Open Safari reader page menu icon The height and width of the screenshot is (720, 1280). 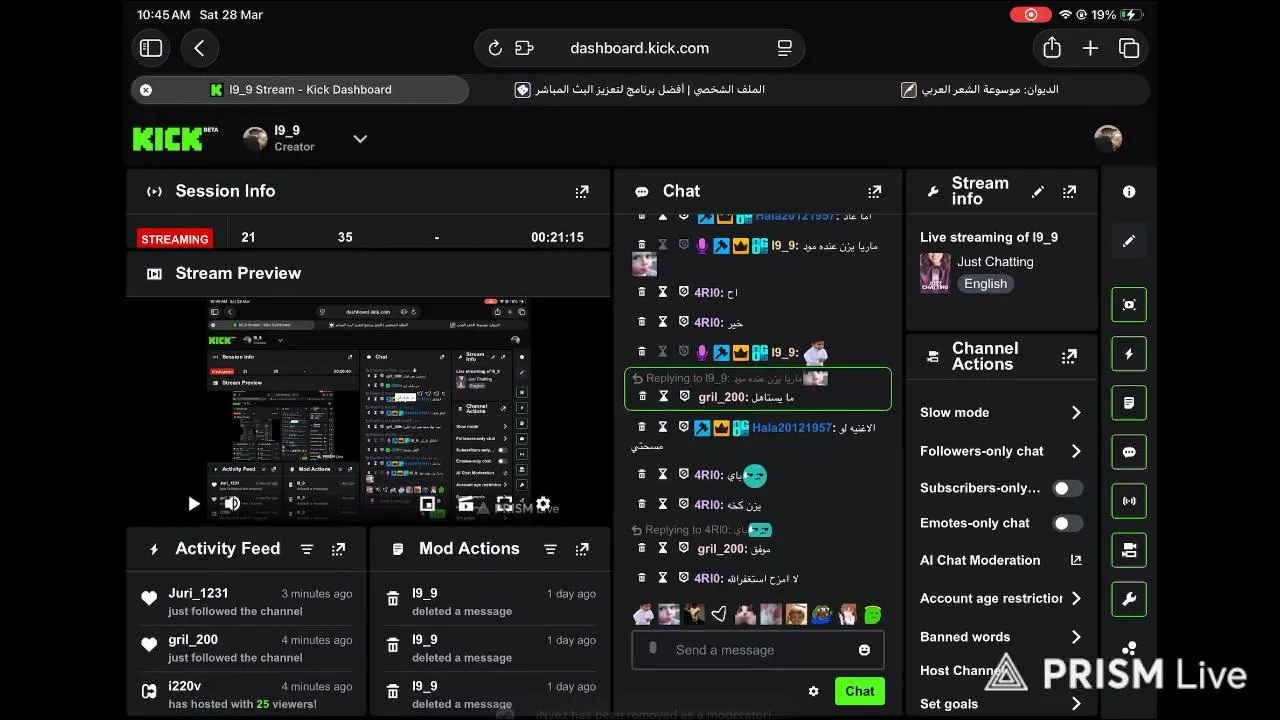785,48
